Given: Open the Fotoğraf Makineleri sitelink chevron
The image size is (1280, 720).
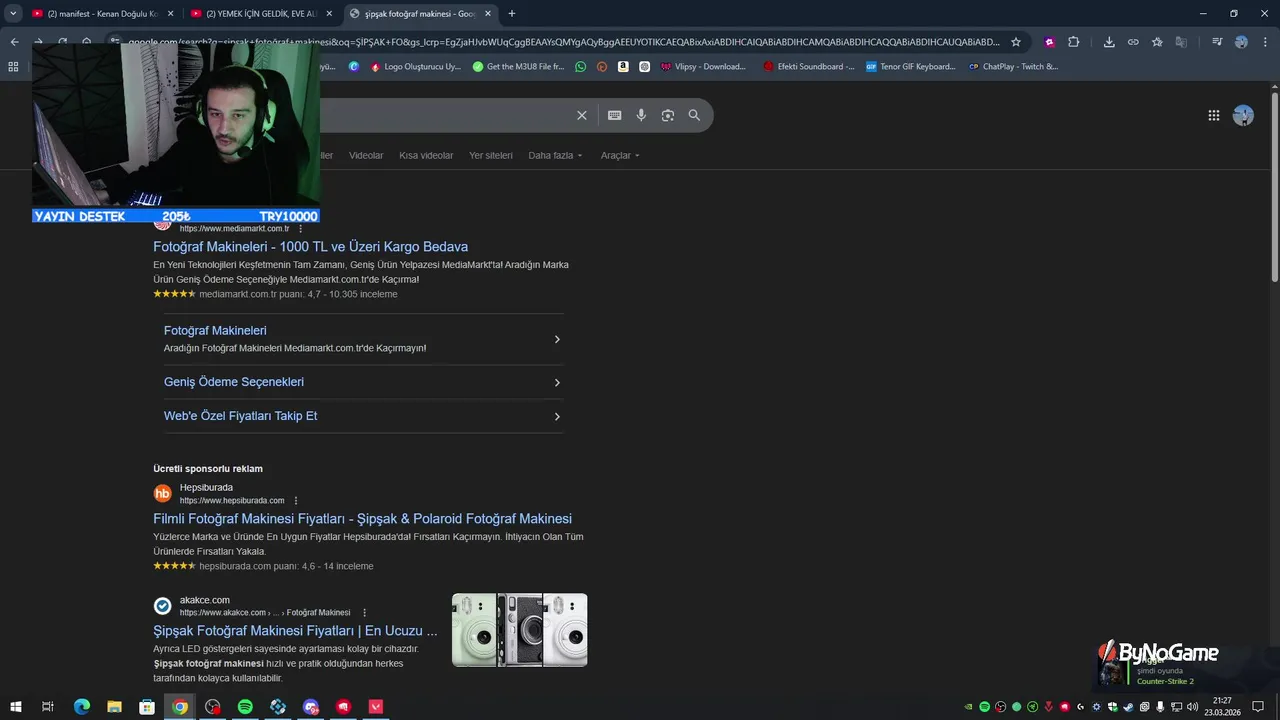Looking at the screenshot, I should pyautogui.click(x=557, y=339).
